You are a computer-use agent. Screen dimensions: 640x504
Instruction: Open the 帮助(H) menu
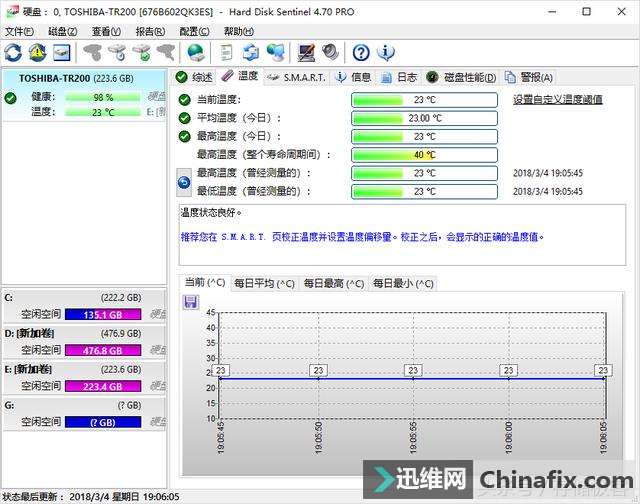click(x=239, y=31)
